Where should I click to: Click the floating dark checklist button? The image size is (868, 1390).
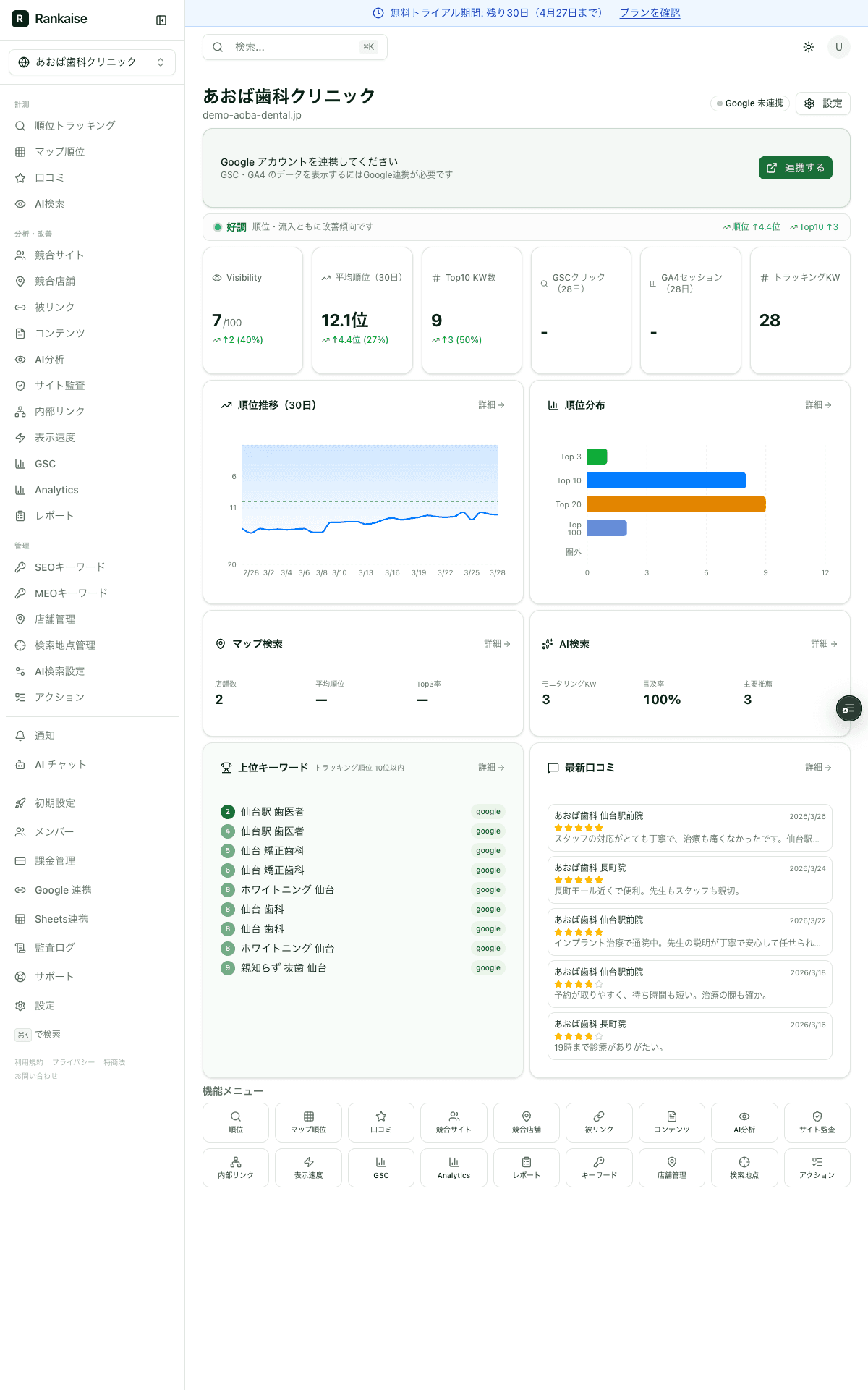[x=849, y=708]
